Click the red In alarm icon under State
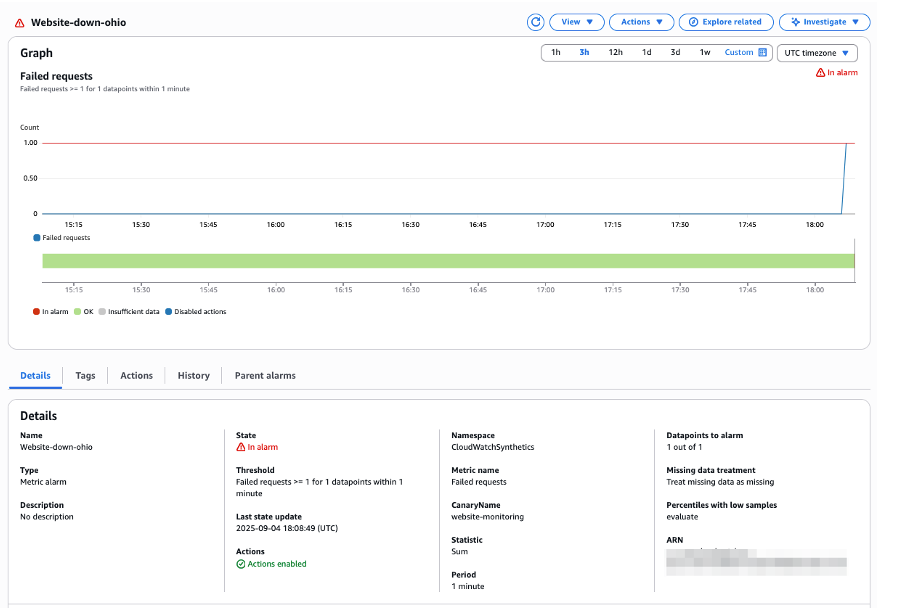This screenshot has width=901, height=612. point(240,447)
